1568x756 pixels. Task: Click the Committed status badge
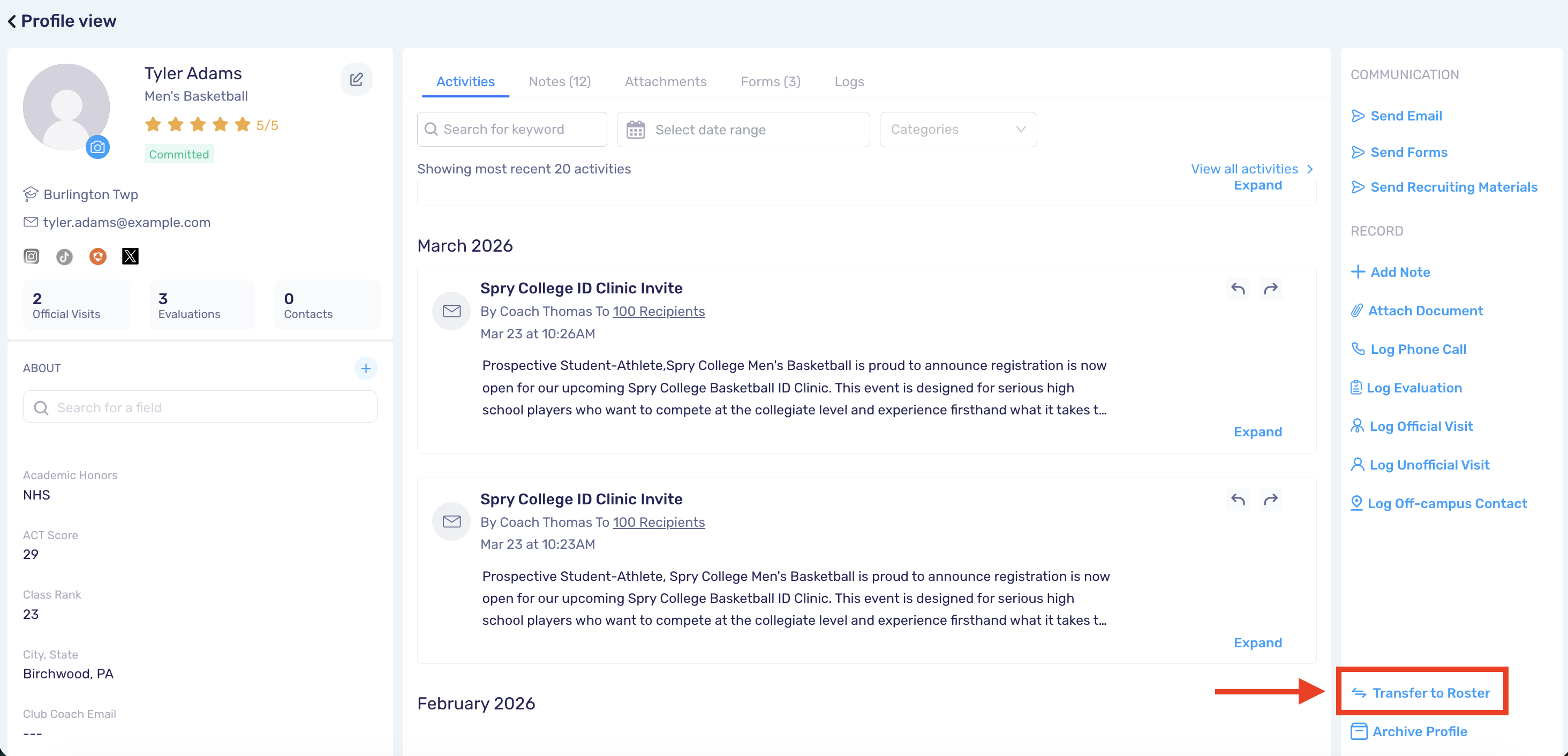point(179,154)
